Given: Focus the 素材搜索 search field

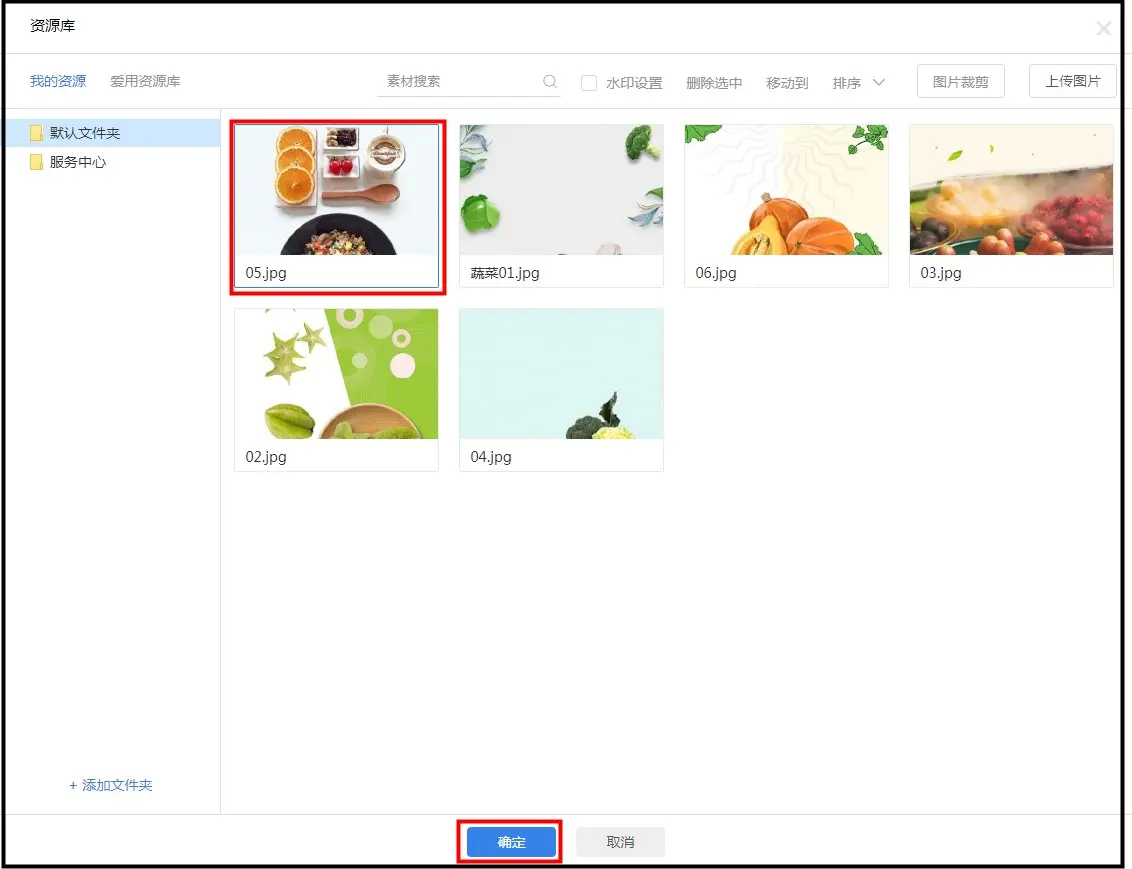Looking at the screenshot, I should coord(460,82).
